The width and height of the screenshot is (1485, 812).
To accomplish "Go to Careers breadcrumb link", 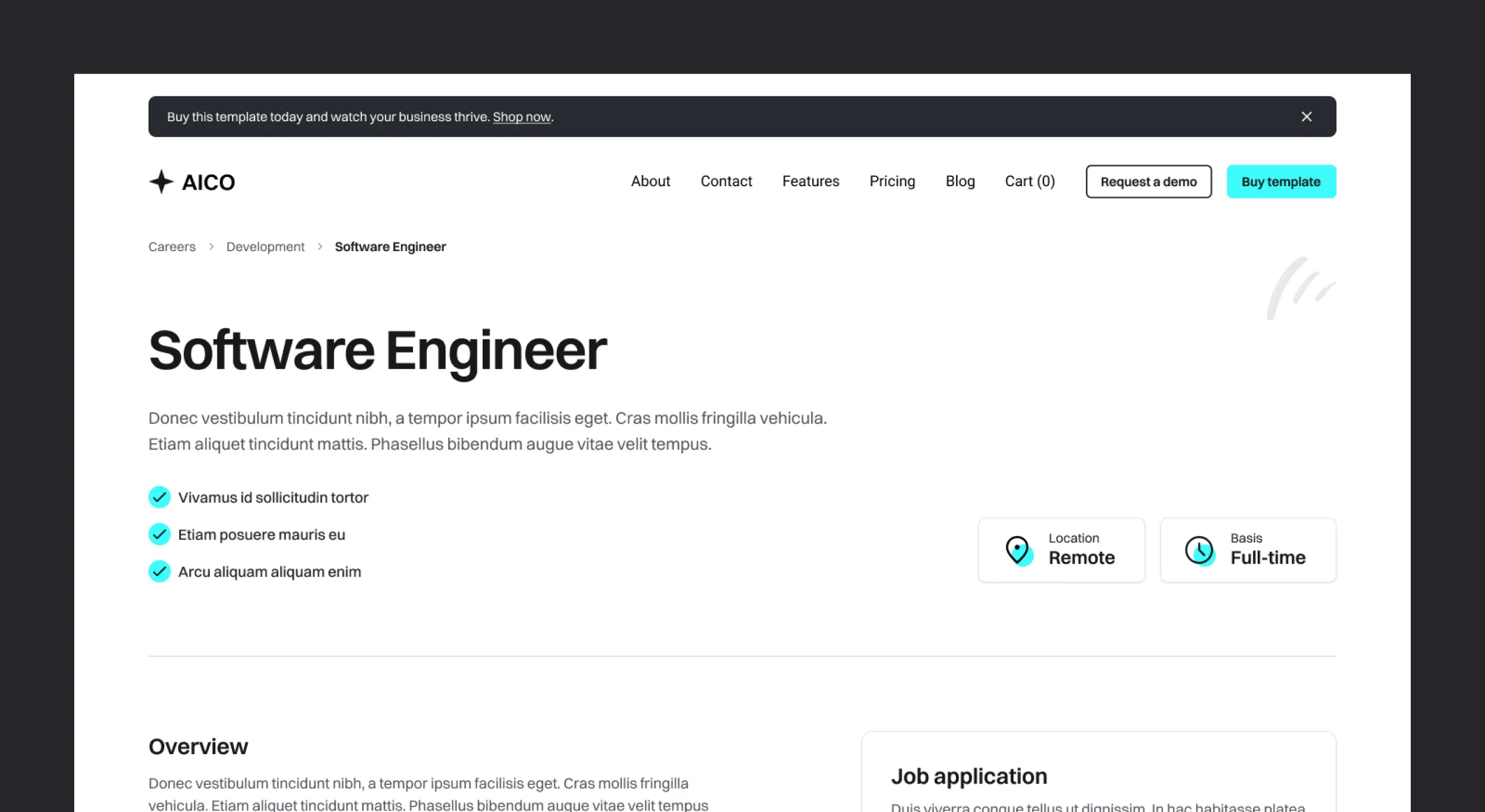I will [x=172, y=246].
